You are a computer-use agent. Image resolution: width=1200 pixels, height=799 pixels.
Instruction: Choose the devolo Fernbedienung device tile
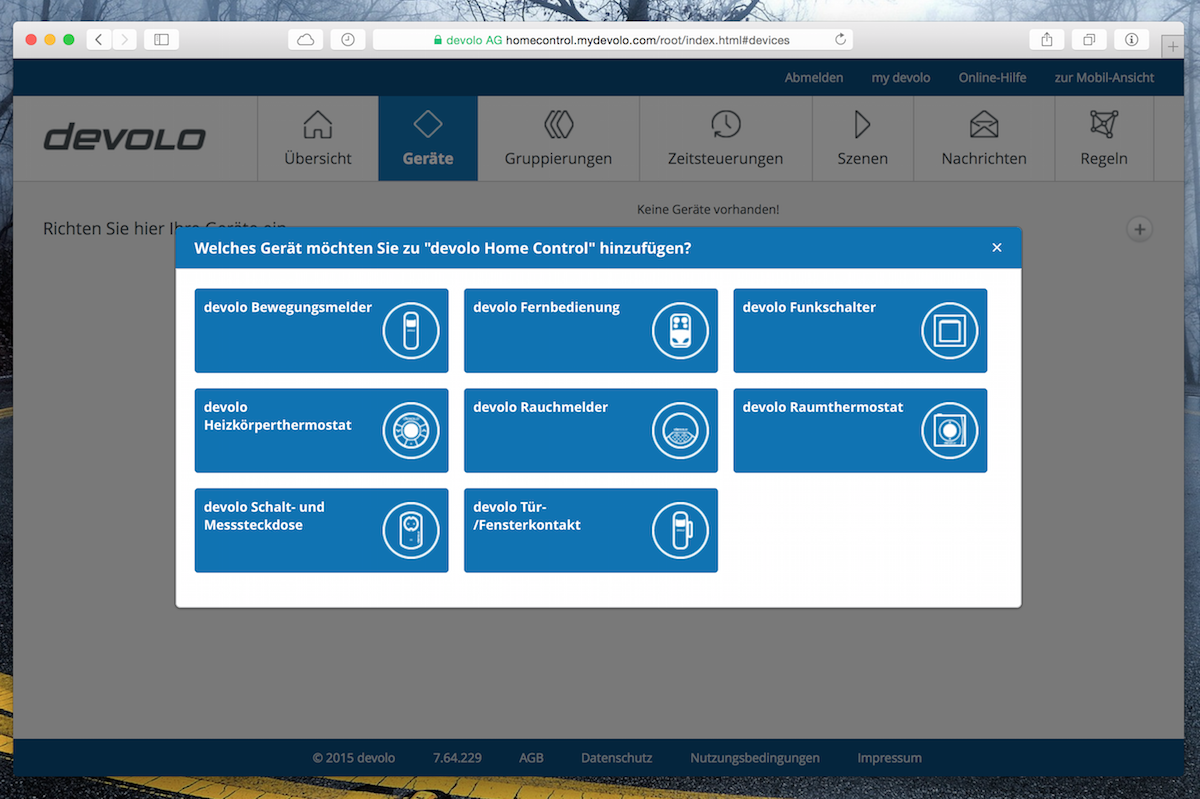click(590, 331)
